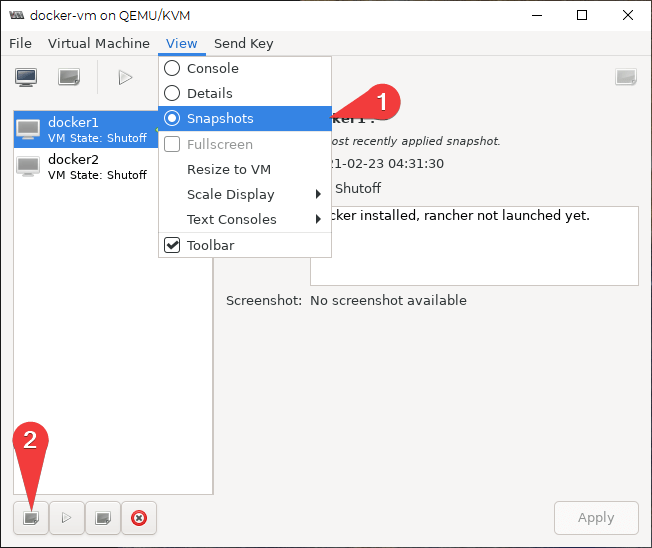Open the Send Key menu
This screenshot has width=652, height=548.
point(244,44)
